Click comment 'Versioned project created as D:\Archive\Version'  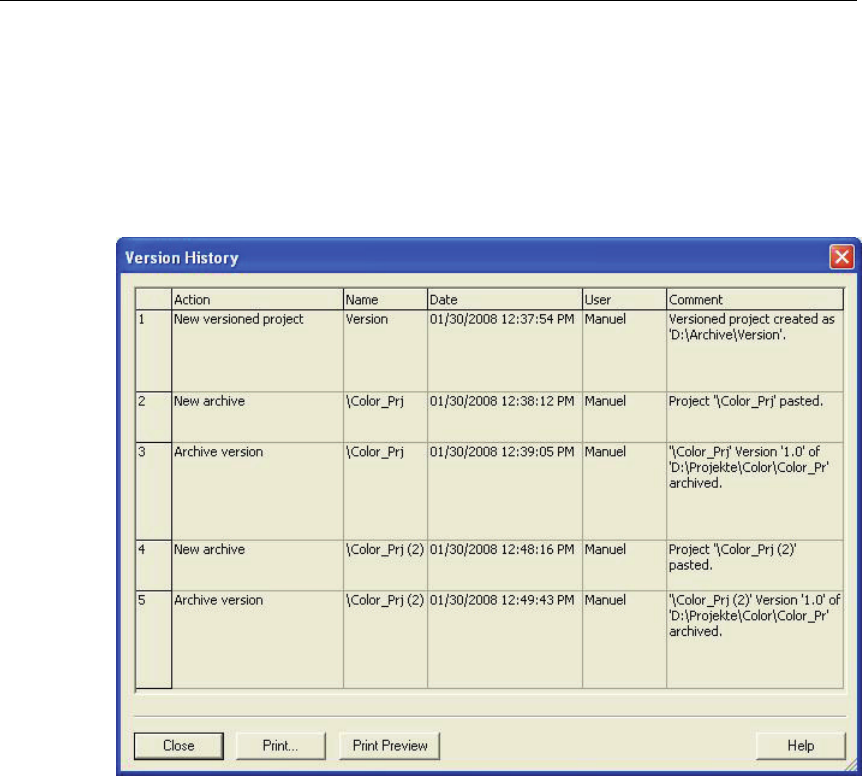[x=755, y=351]
